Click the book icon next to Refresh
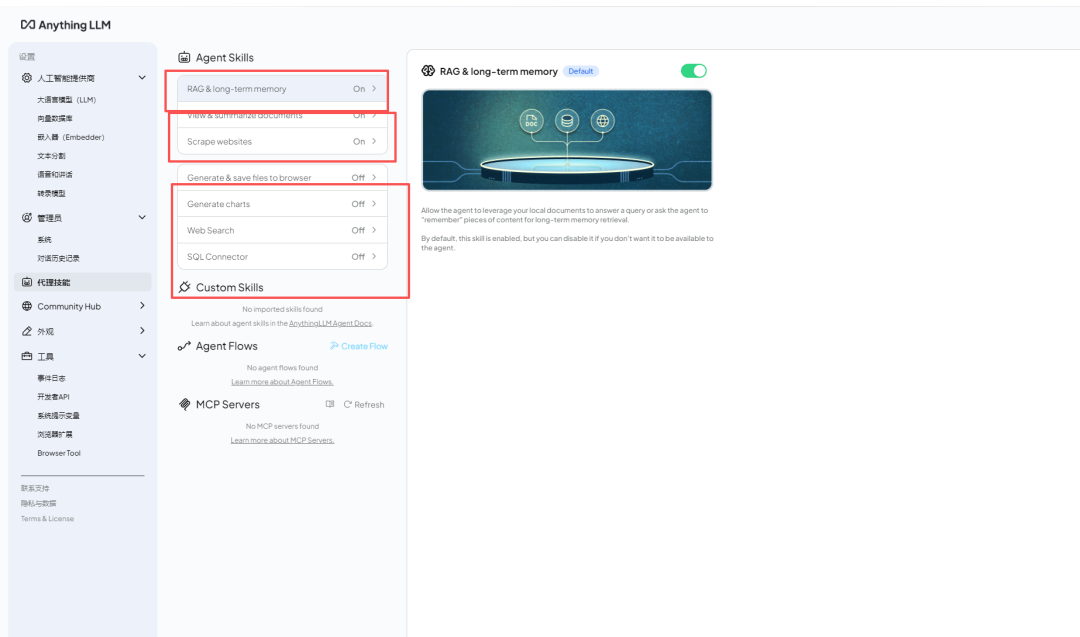 330,404
